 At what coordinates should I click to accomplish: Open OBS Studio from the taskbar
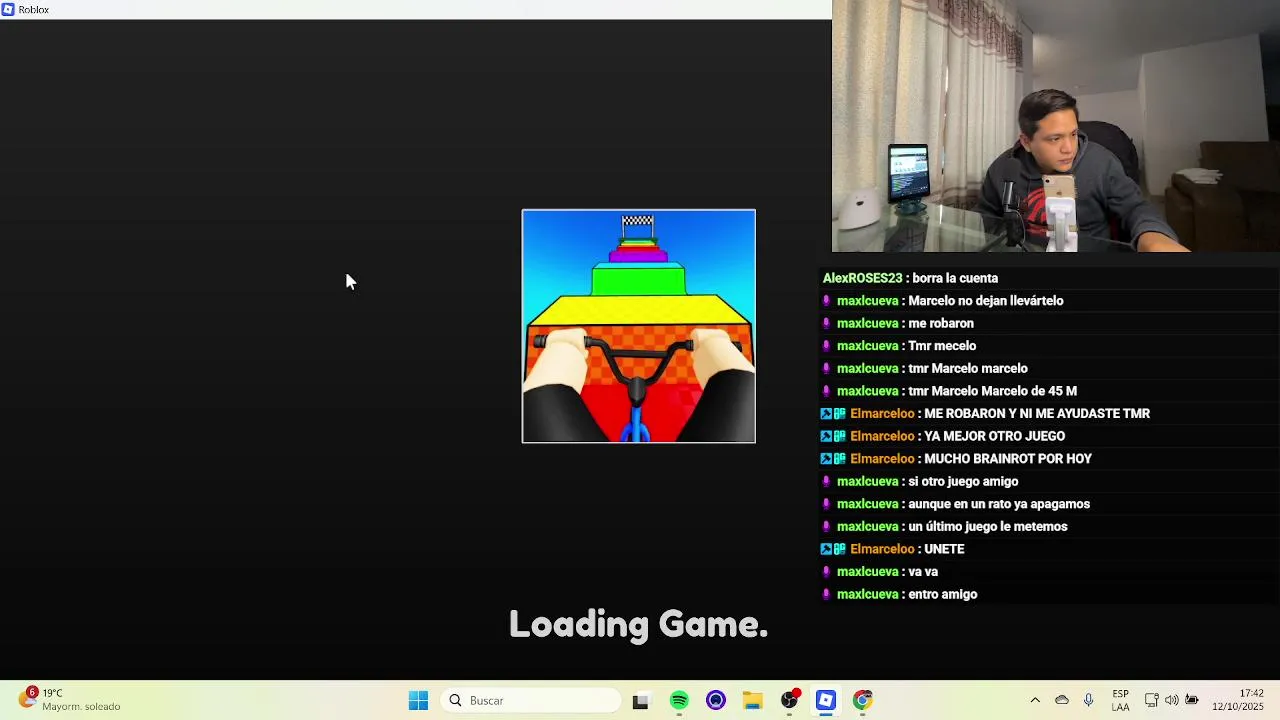pyautogui.click(x=790, y=700)
